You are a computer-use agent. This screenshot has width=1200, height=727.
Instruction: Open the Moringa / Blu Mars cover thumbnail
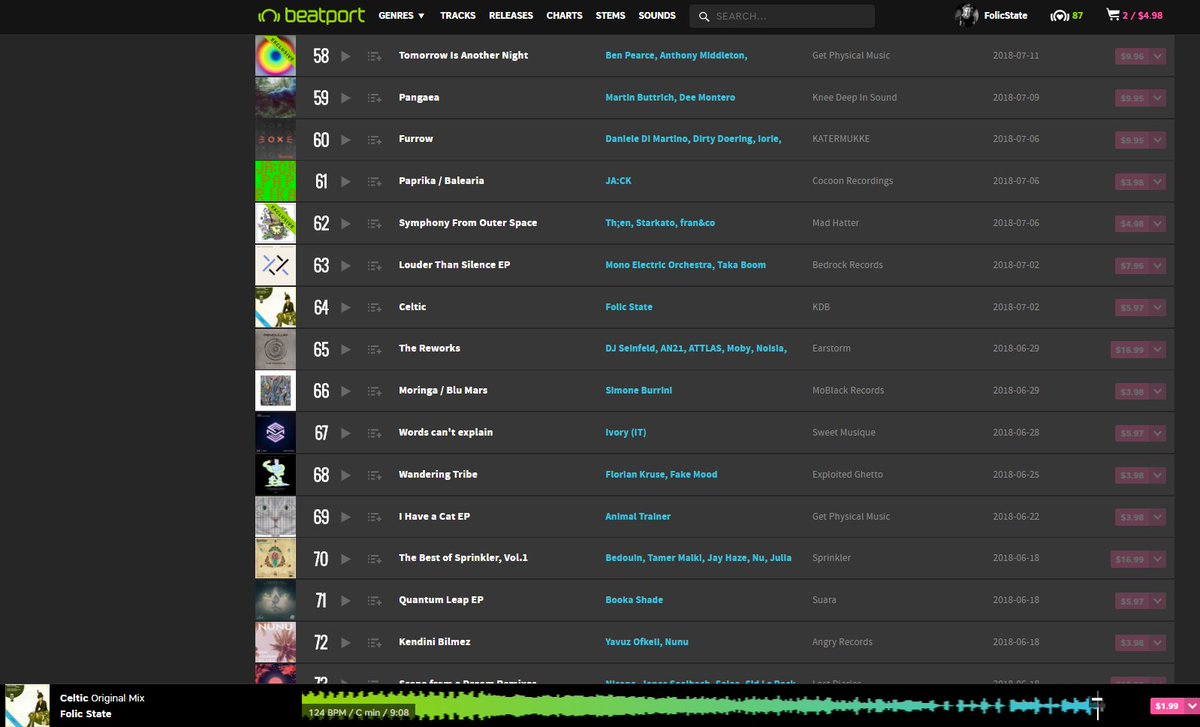point(275,390)
